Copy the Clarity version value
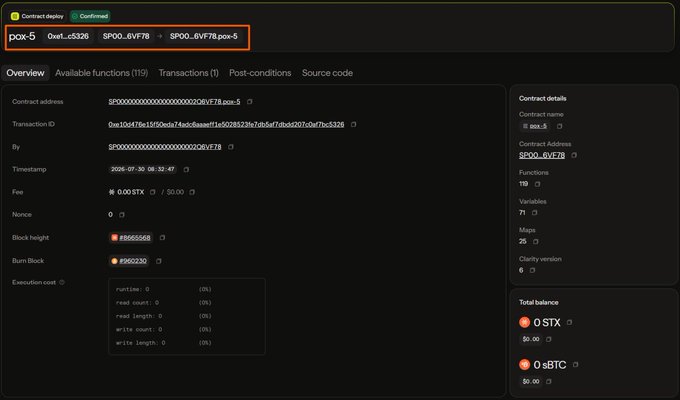This screenshot has height=400, width=680. [532, 270]
